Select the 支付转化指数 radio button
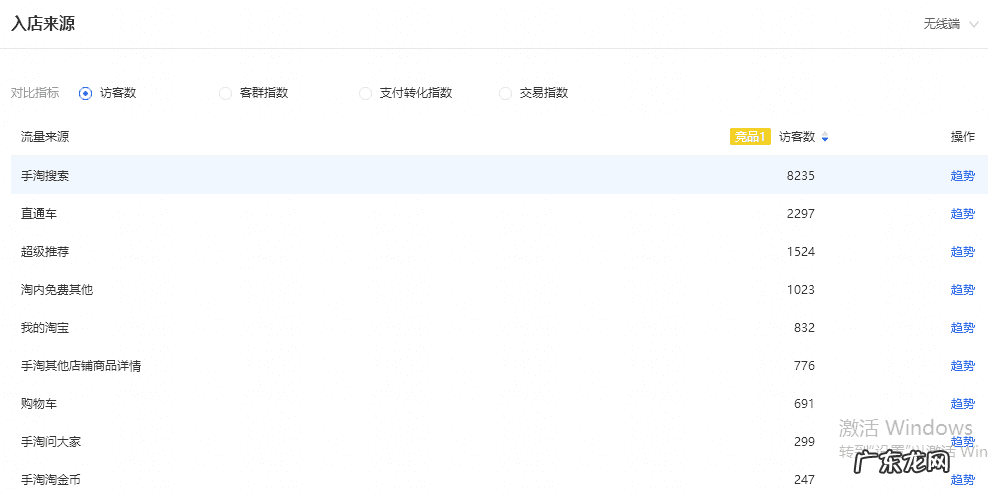Screen dimensions: 988x491 365,93
